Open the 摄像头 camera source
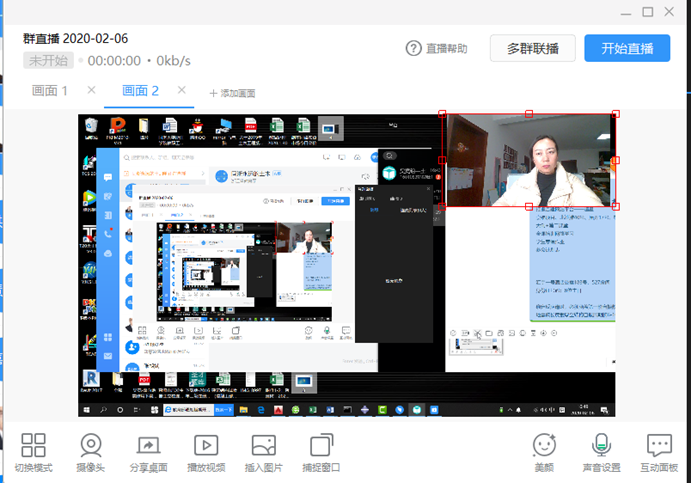 coord(91,446)
